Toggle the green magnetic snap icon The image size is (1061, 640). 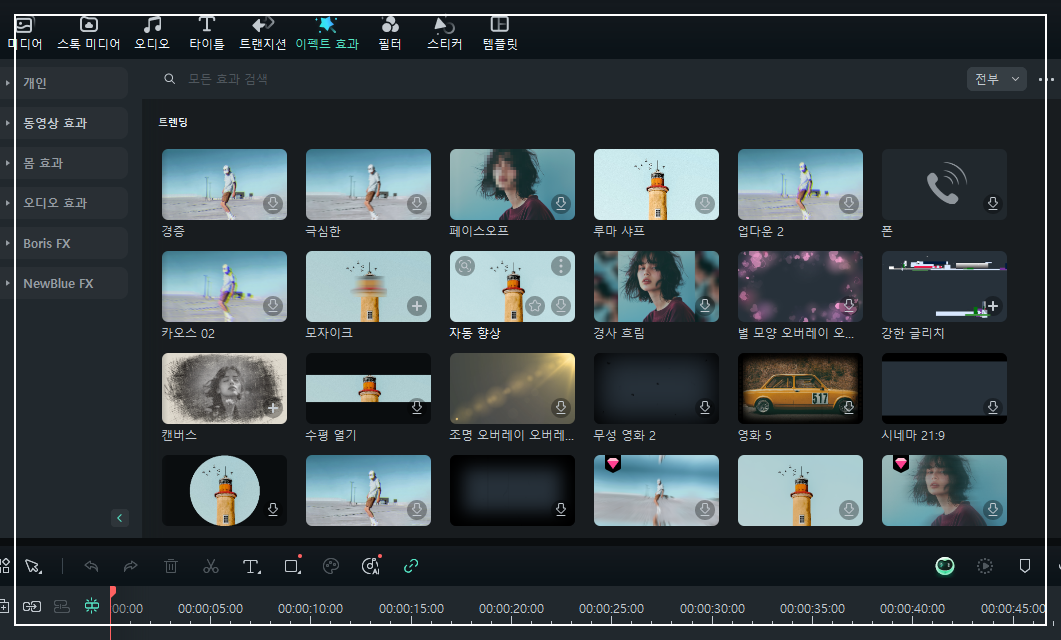click(92, 605)
